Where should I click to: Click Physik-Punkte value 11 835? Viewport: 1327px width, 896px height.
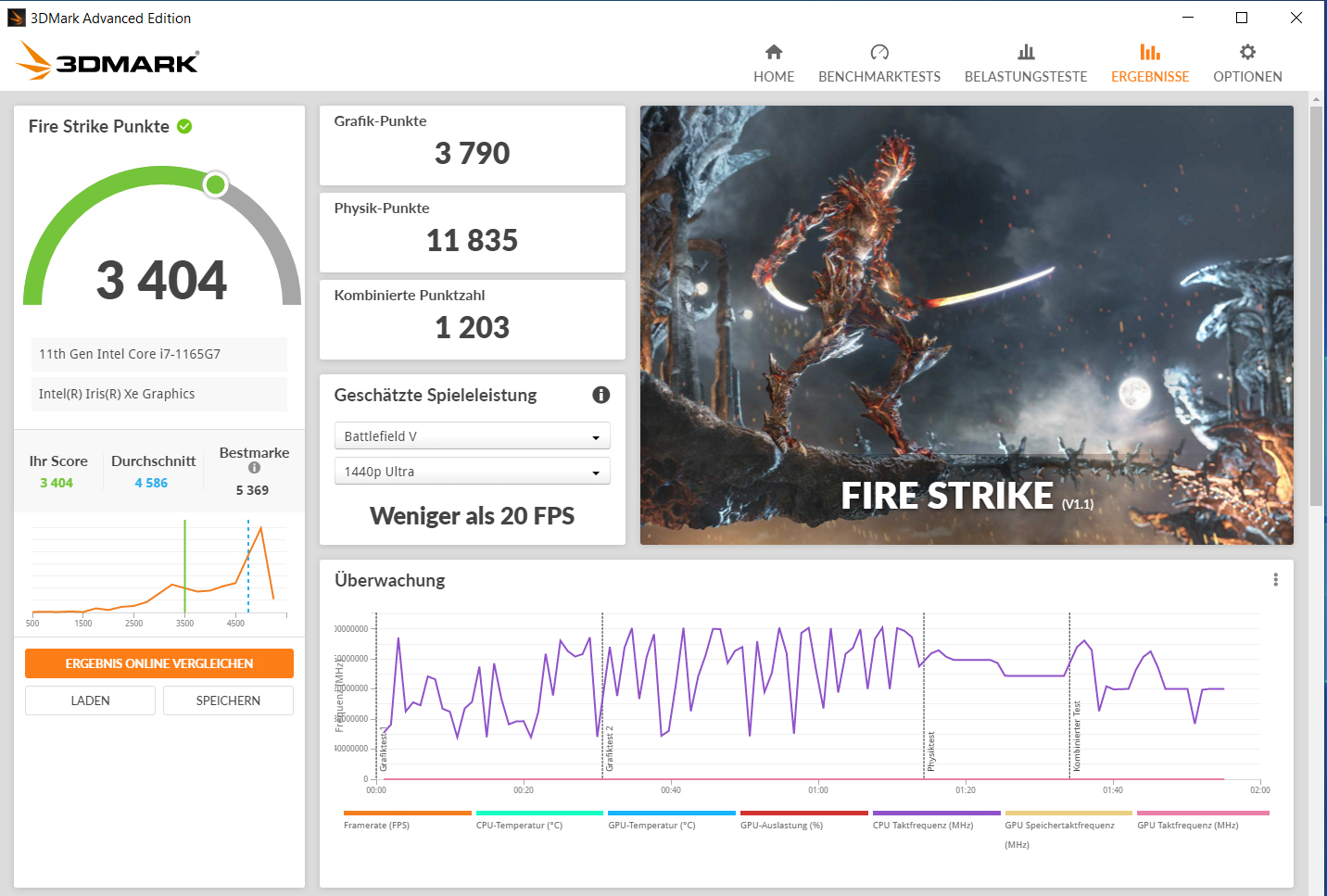pos(473,240)
